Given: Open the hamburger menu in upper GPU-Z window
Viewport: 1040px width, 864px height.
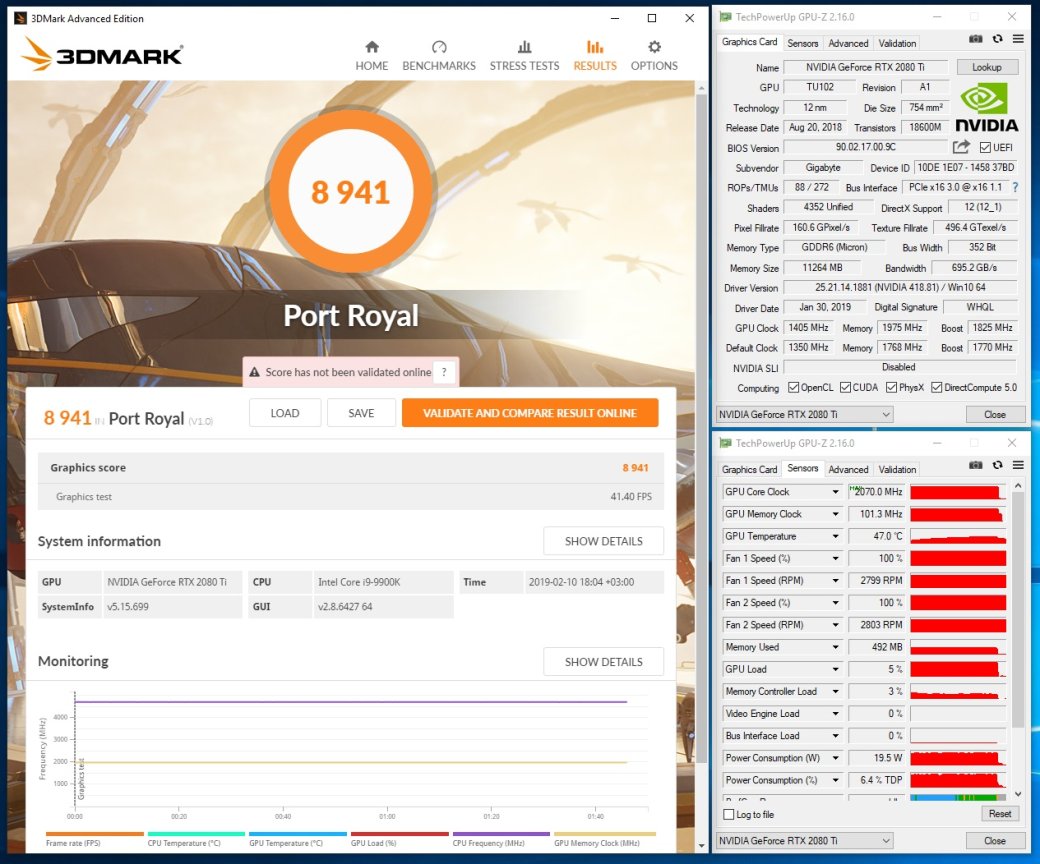Looking at the screenshot, I should pos(1017,39).
